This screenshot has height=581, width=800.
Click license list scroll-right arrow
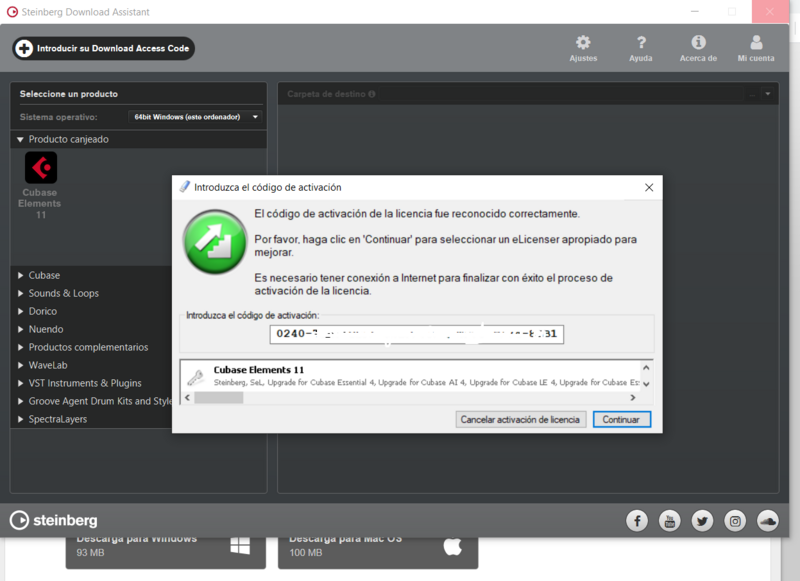pos(633,397)
